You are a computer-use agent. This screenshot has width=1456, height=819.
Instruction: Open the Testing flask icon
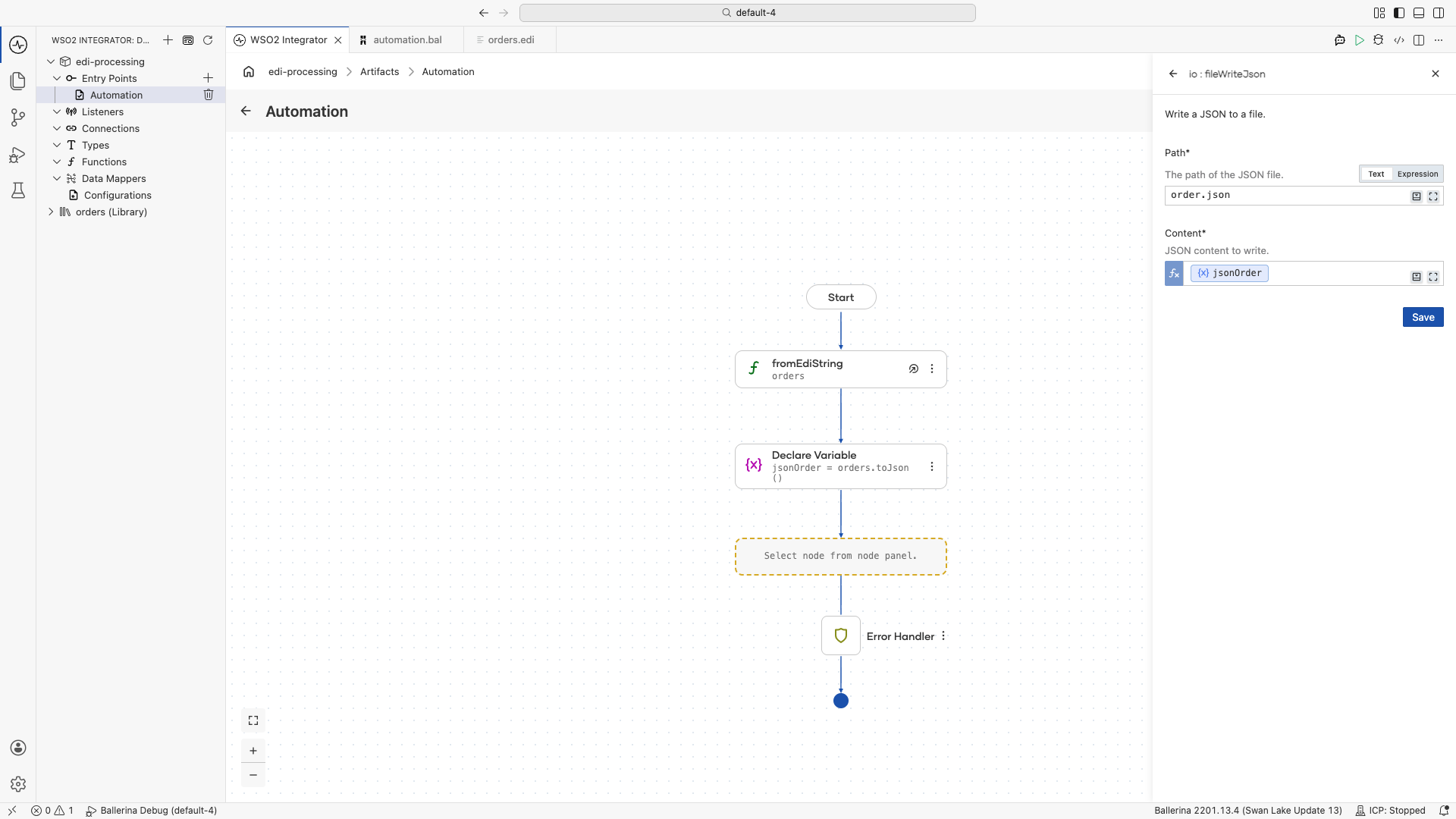pos(18,190)
